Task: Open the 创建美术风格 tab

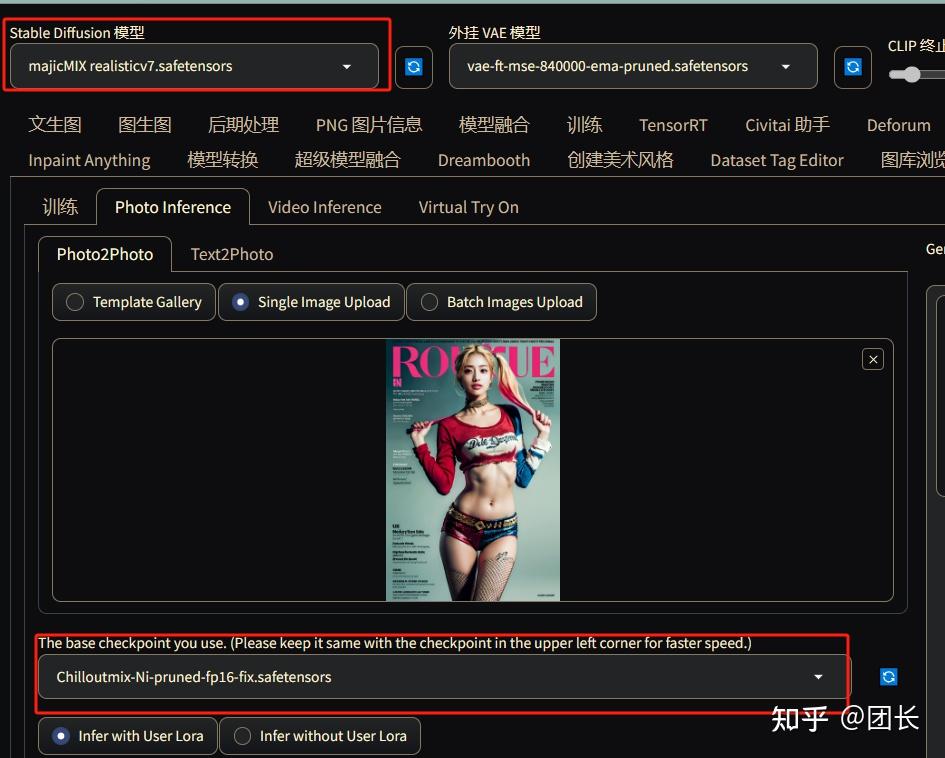Action: 620,160
